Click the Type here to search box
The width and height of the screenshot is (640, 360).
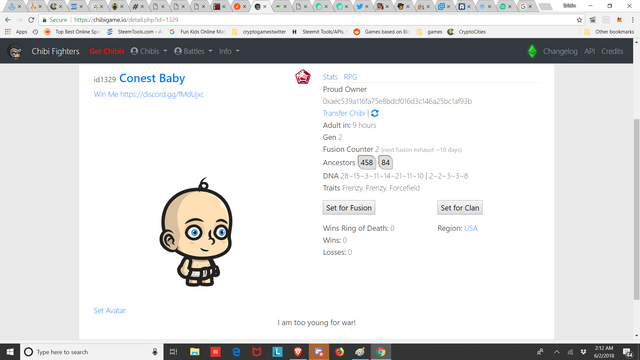point(92,352)
